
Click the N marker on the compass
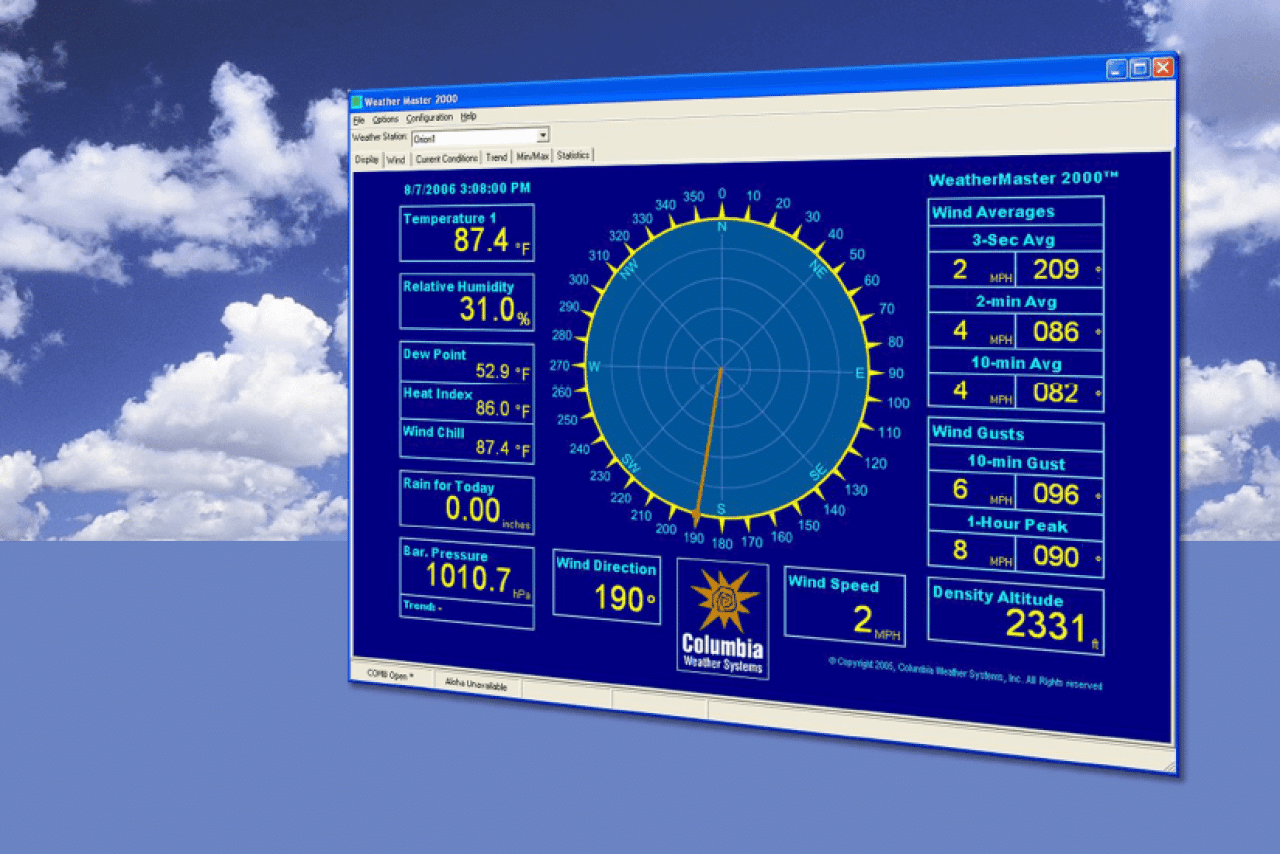click(x=721, y=227)
